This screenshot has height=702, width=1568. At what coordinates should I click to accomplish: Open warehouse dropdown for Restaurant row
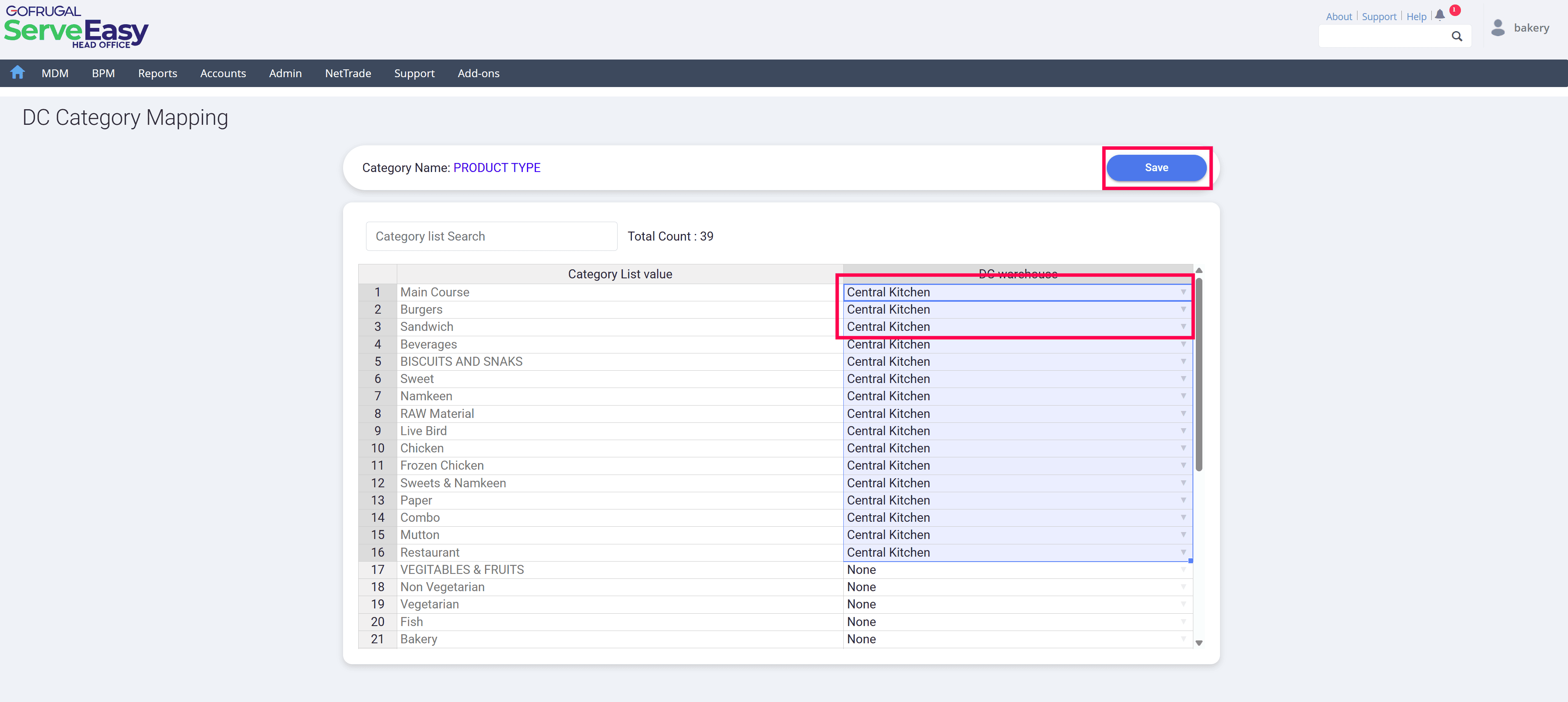click(1183, 553)
